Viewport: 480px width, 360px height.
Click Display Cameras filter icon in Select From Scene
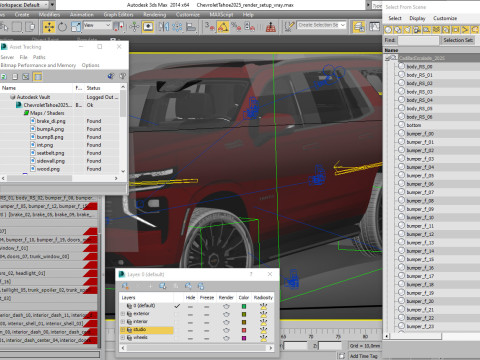point(417,30)
